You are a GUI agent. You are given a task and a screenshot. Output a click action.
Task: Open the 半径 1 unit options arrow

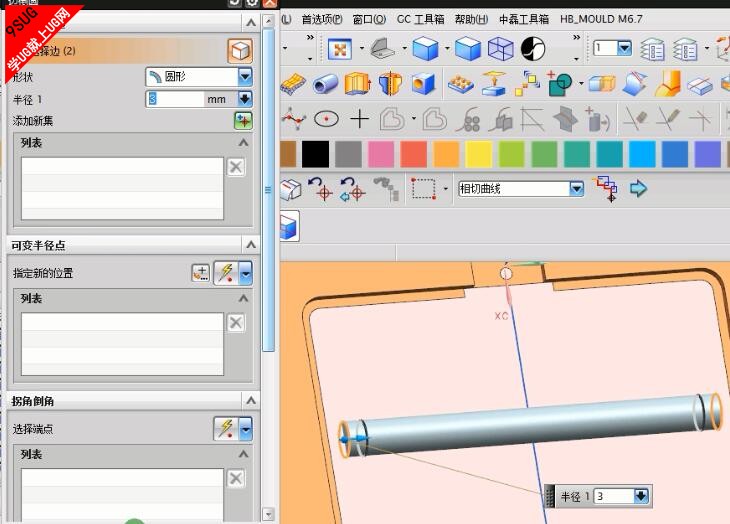pyautogui.click(x=245, y=99)
